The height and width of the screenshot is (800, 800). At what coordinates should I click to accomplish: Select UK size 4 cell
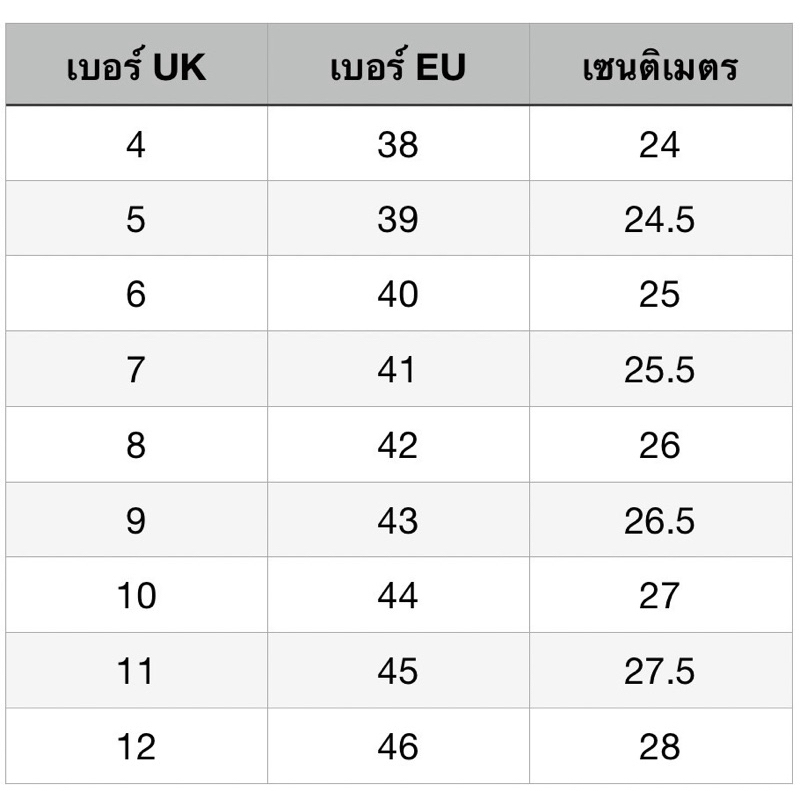point(136,143)
